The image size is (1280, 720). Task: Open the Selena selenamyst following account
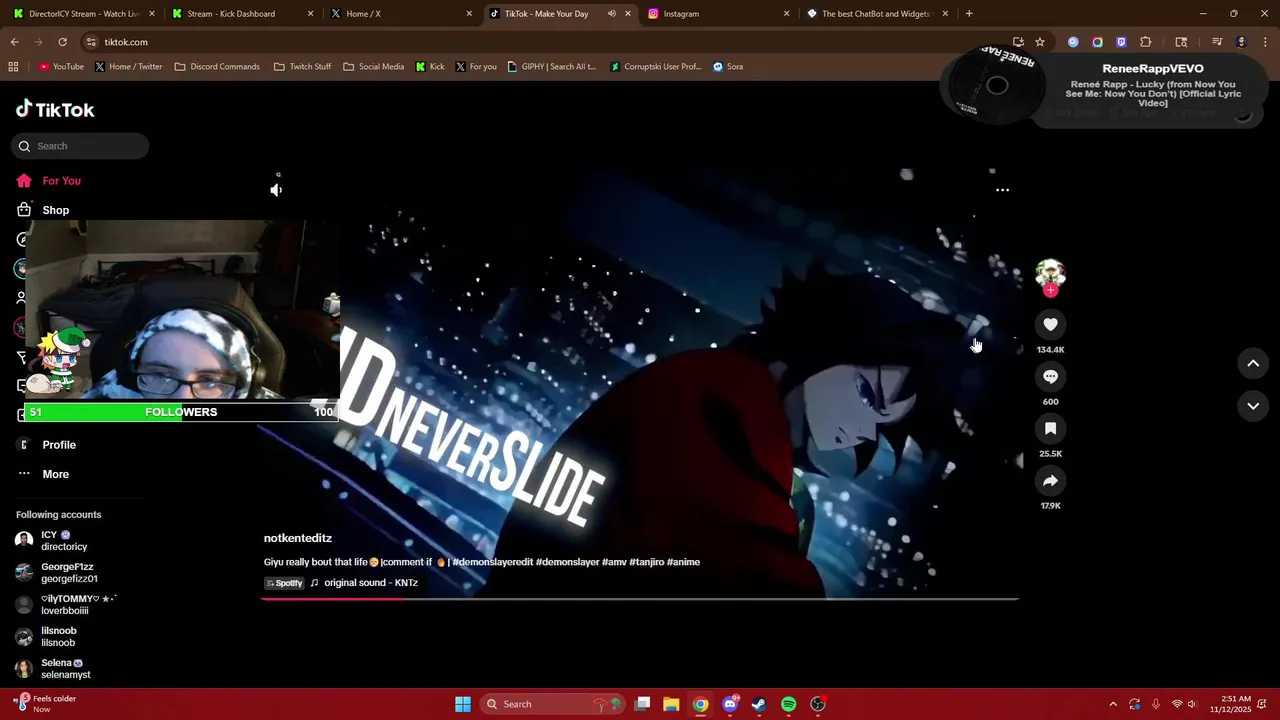(65, 669)
